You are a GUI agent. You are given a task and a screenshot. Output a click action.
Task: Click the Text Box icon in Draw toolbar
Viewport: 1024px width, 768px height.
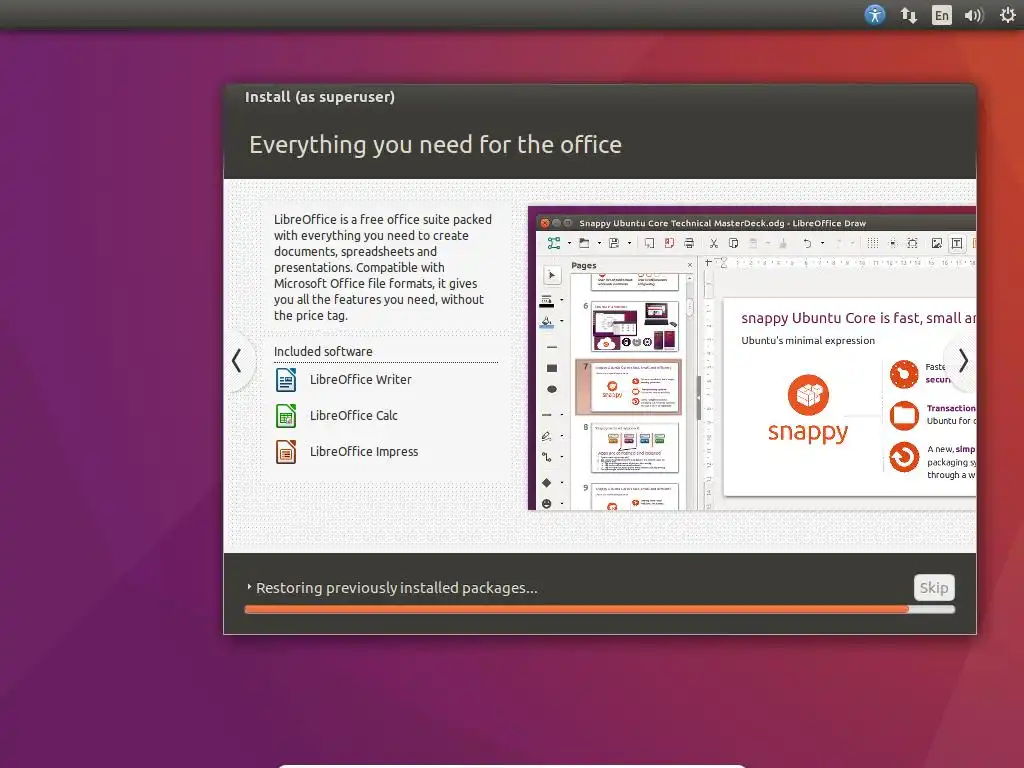point(957,244)
